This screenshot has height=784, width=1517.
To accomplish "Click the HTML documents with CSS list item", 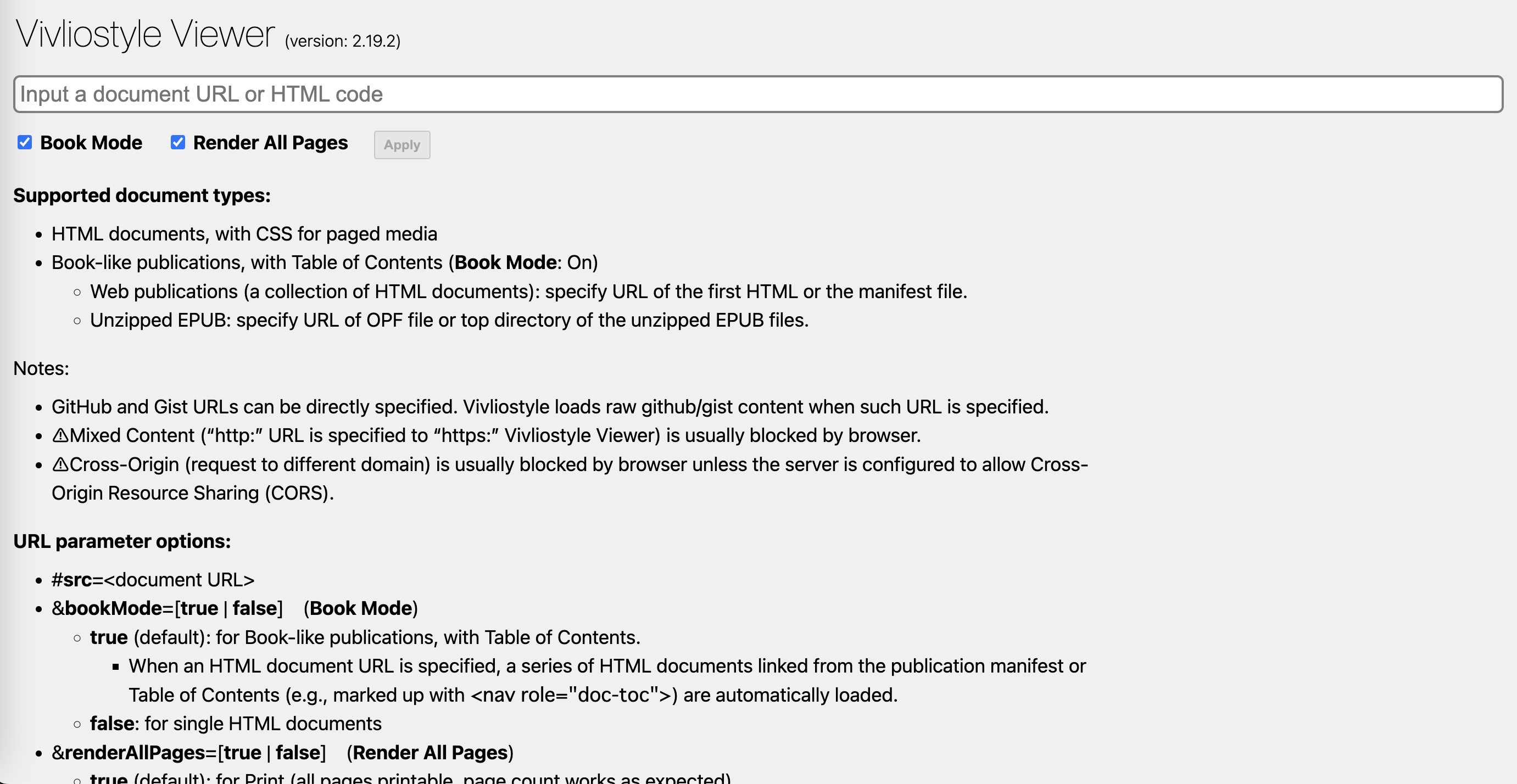I will click(244, 234).
